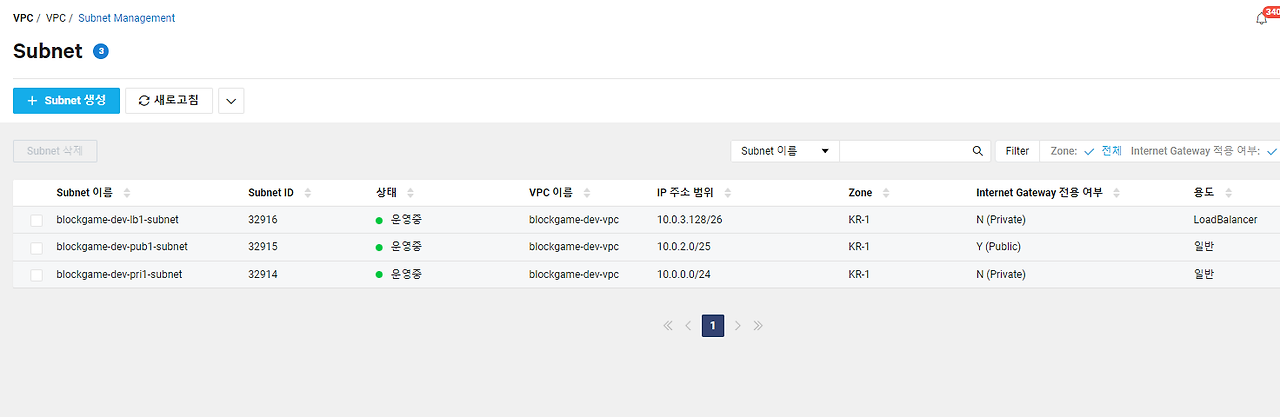Toggle the Zone 전체 checkmark filter
Image resolution: width=1280 pixels, height=417 pixels.
1090,151
